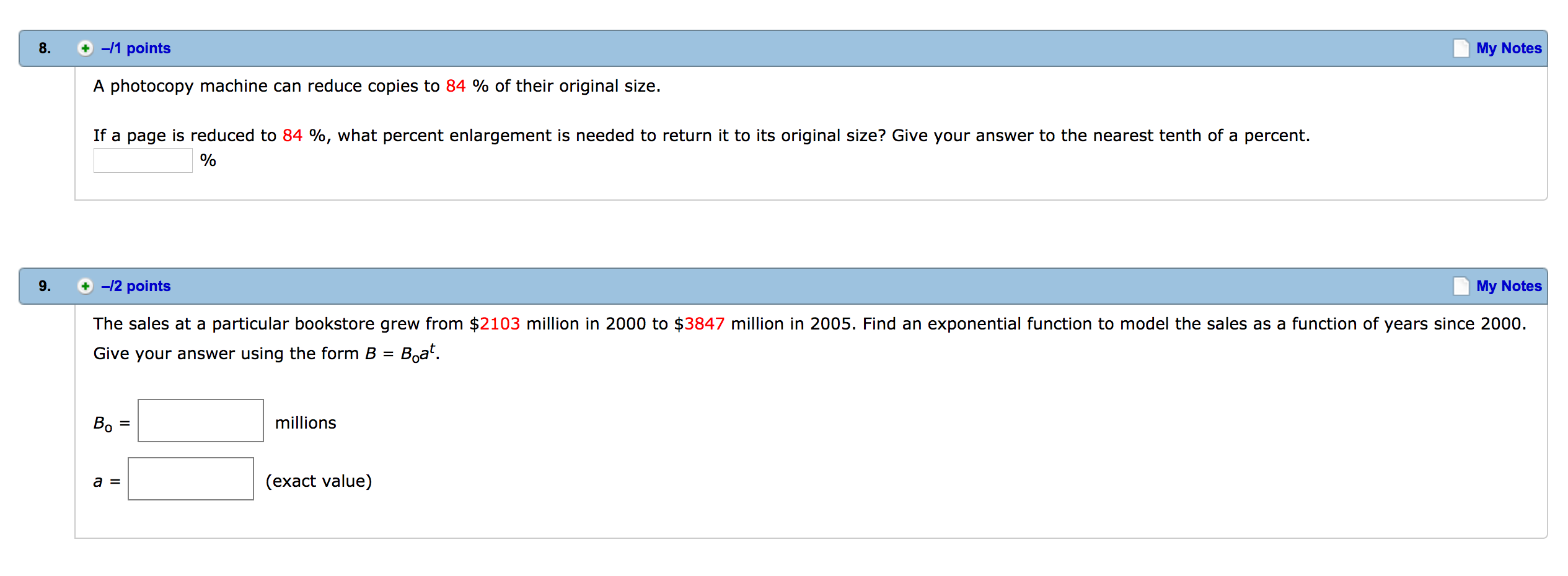Open the "–/2 points" link
The height and width of the screenshot is (576, 1568).
(136, 286)
